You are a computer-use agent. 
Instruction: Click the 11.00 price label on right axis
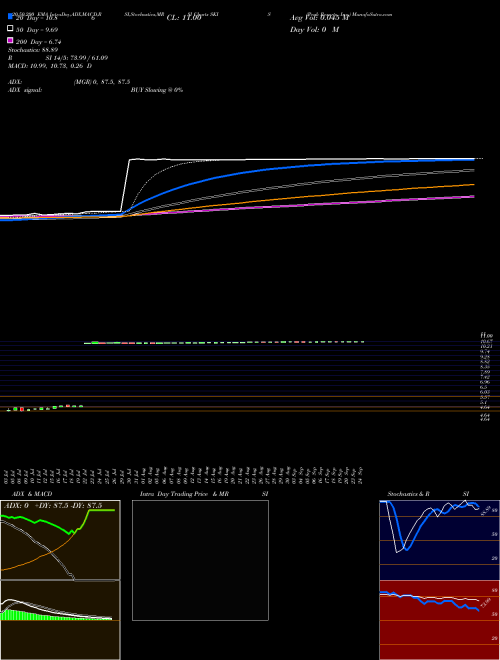486,336
